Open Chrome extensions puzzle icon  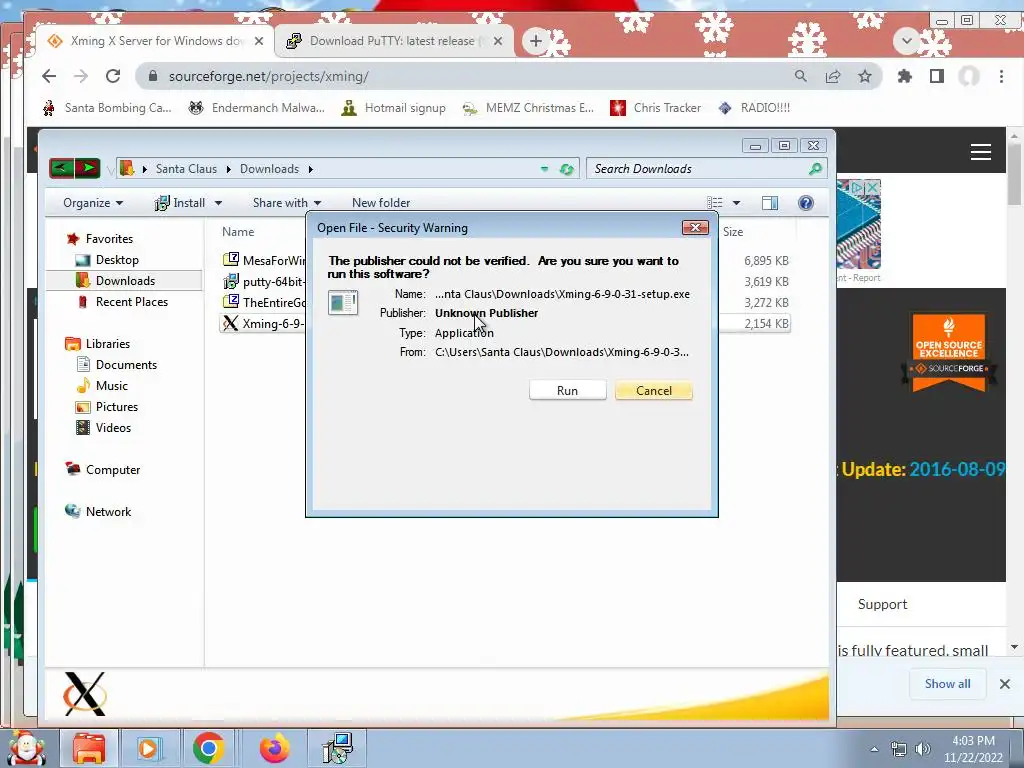(904, 76)
